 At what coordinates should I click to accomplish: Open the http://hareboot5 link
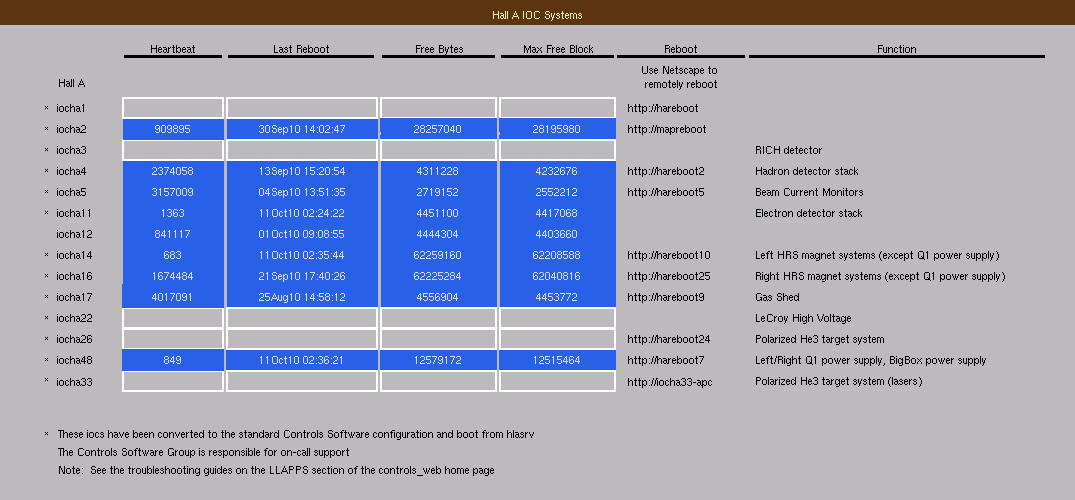(666, 192)
